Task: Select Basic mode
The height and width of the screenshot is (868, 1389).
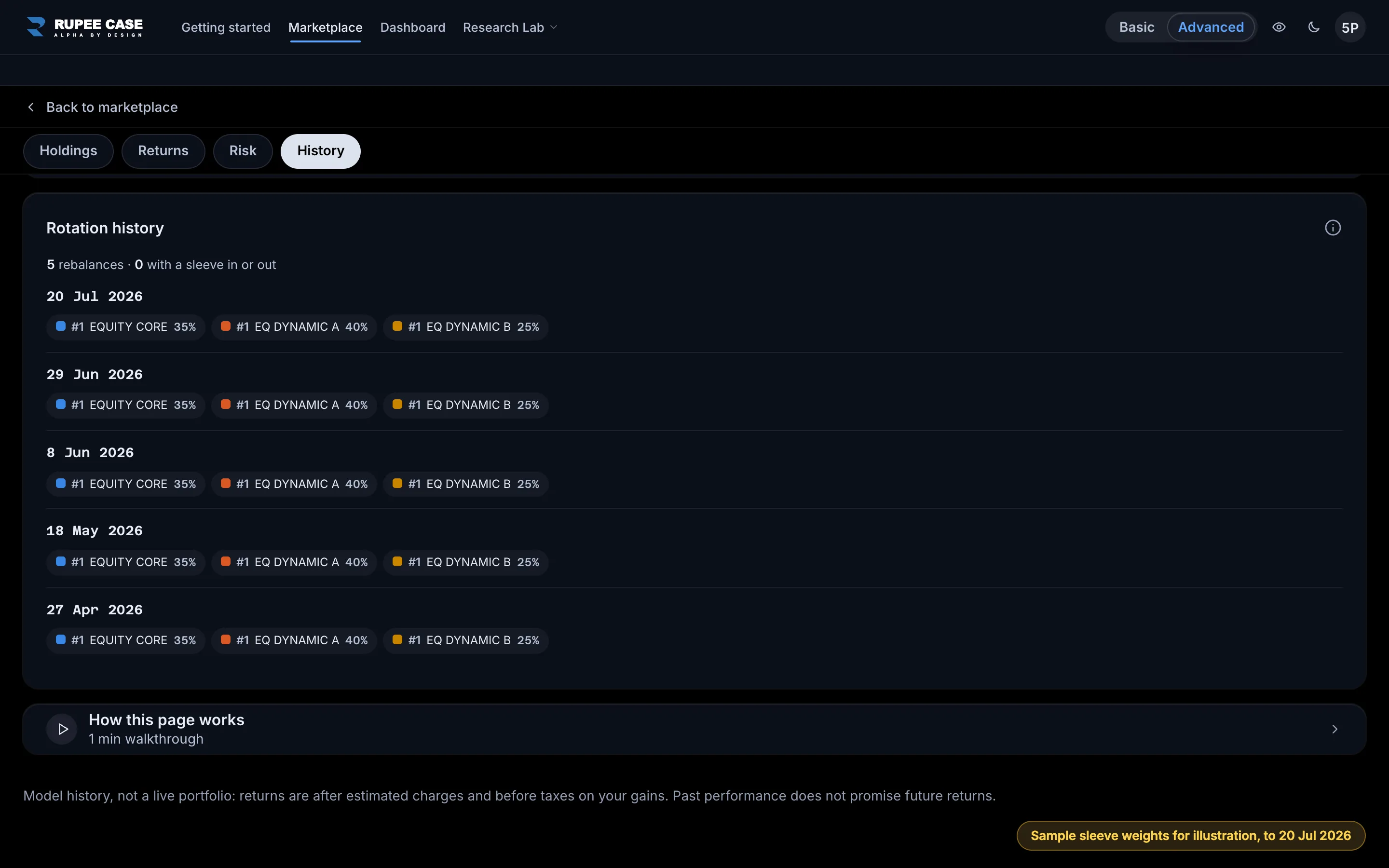Action: (1136, 27)
